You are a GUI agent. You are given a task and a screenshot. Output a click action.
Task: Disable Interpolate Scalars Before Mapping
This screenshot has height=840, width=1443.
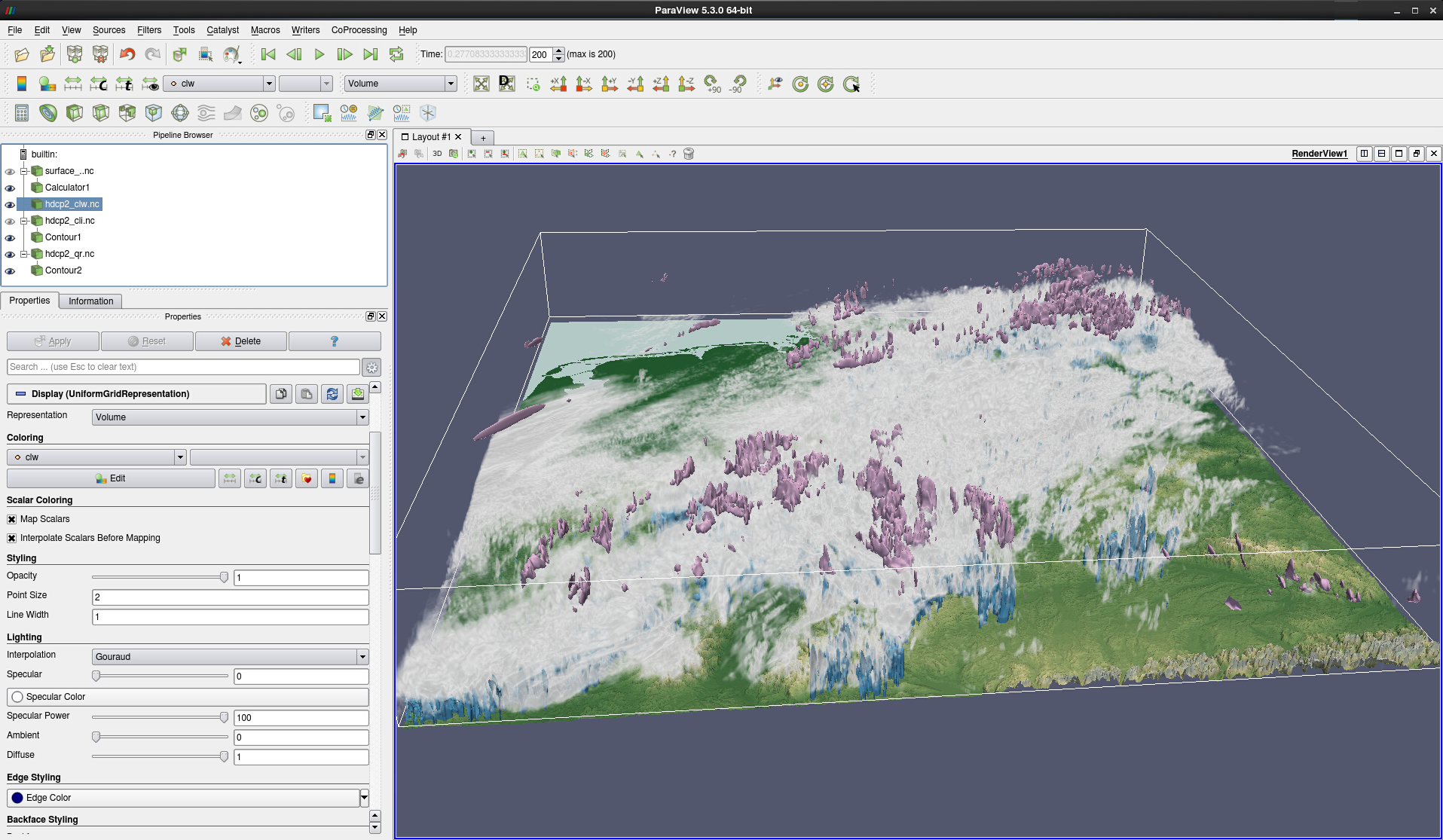(12, 538)
